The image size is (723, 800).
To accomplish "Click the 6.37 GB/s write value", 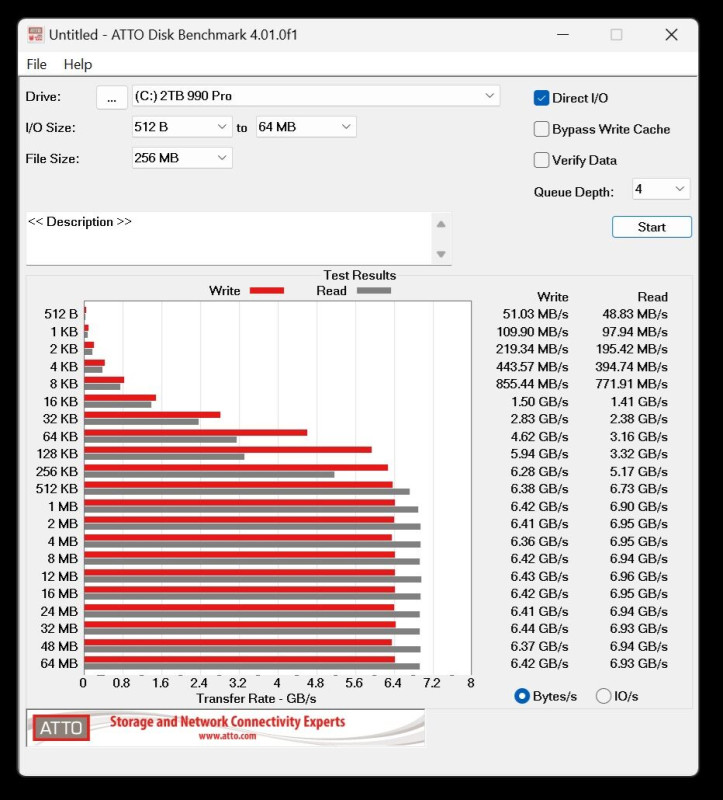I will tap(539, 646).
